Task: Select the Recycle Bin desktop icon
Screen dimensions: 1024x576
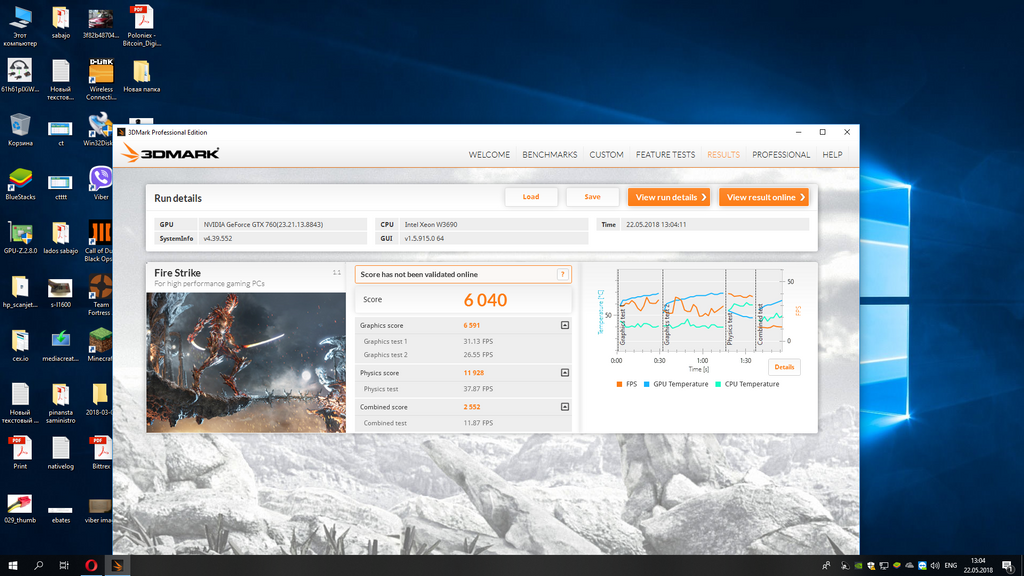Action: pos(20,129)
